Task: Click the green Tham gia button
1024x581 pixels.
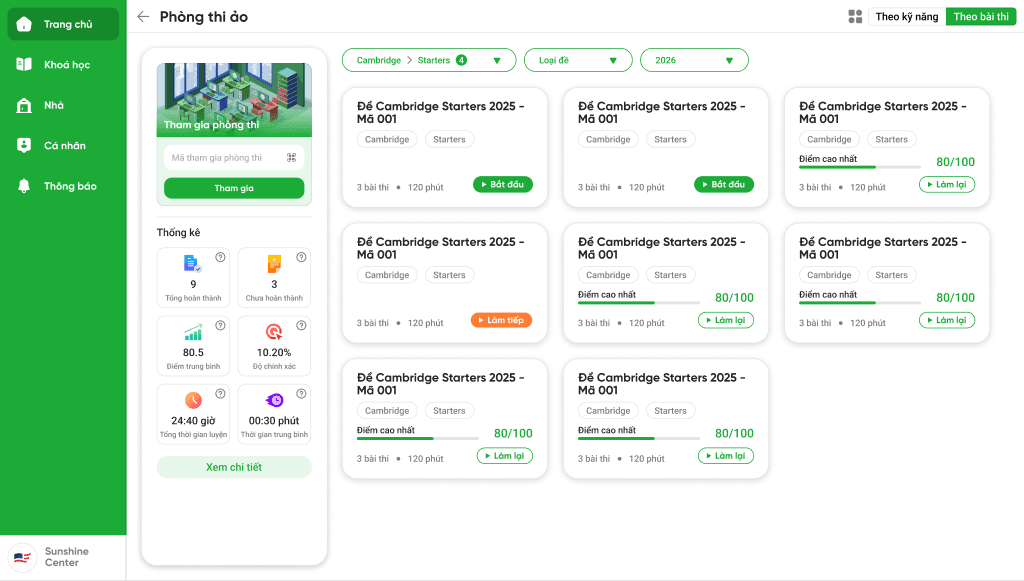Action: [234, 188]
